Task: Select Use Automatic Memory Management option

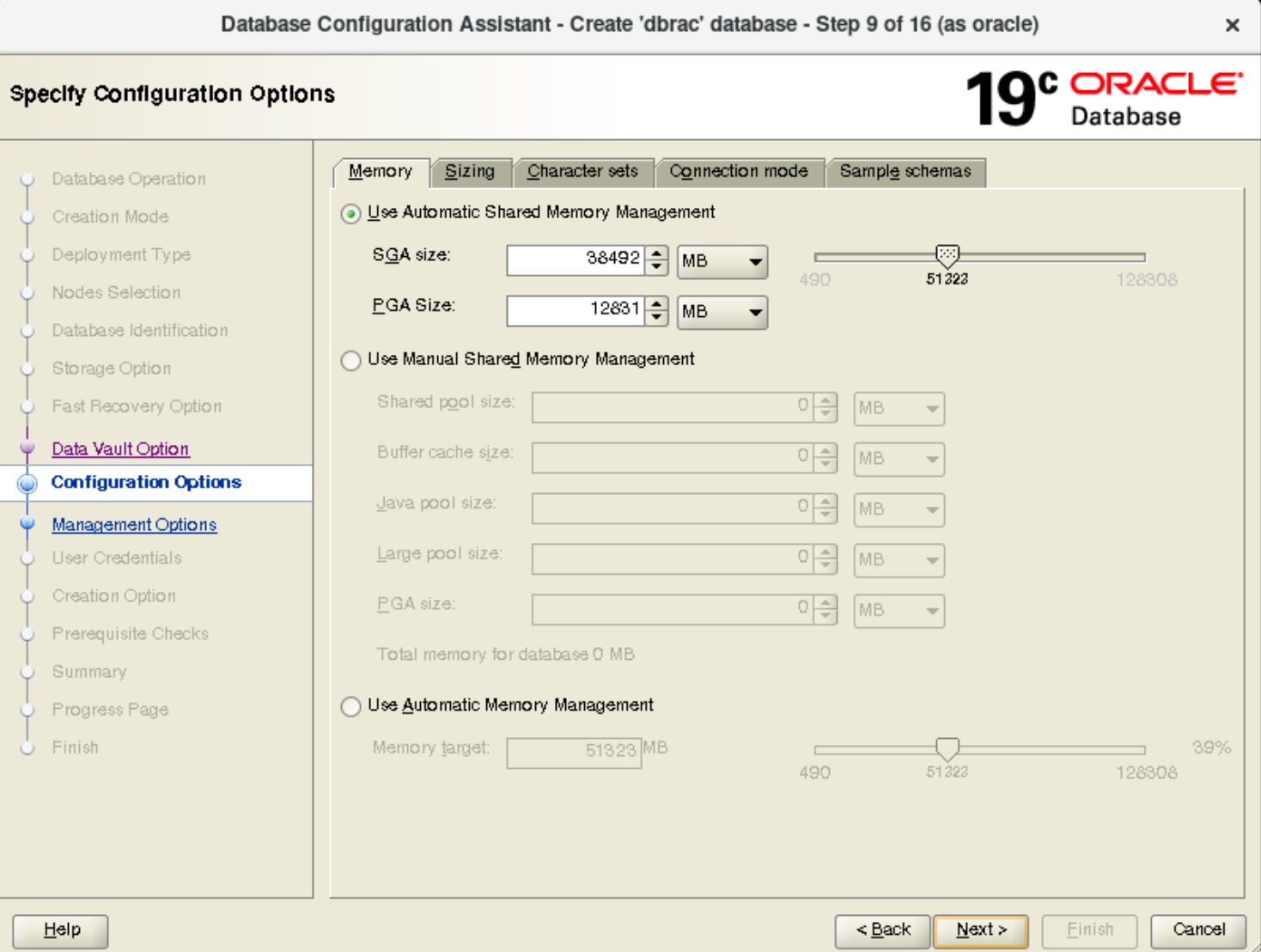Action: [x=350, y=706]
